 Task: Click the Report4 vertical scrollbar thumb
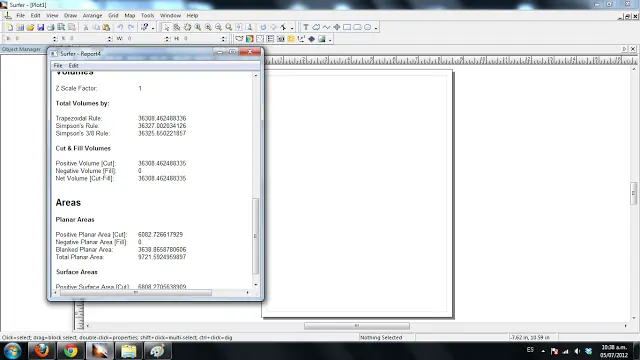point(256,236)
